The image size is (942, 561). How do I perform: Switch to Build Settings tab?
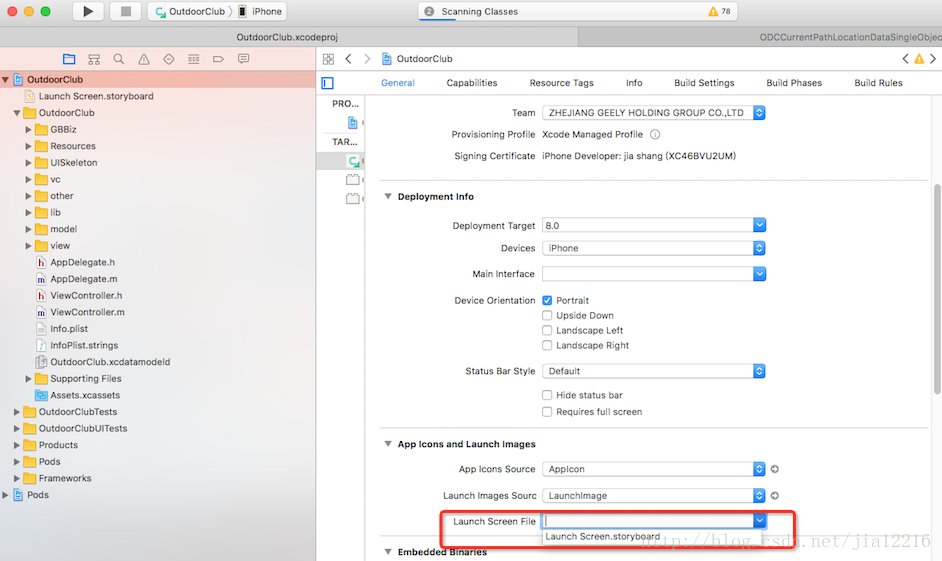(704, 83)
